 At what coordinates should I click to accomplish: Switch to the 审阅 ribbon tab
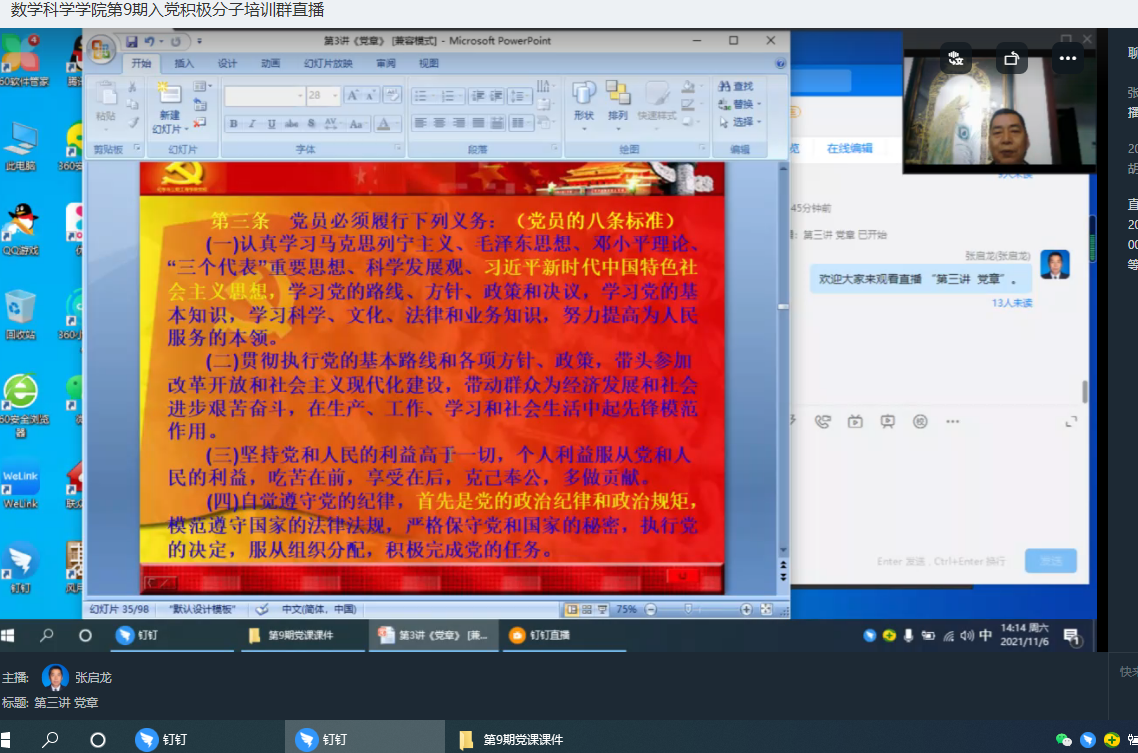coord(385,64)
